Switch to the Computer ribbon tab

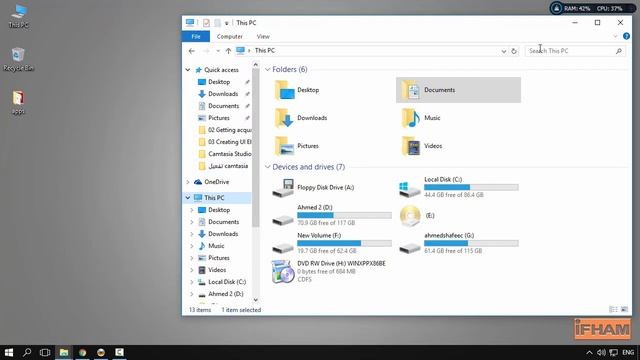(229, 36)
